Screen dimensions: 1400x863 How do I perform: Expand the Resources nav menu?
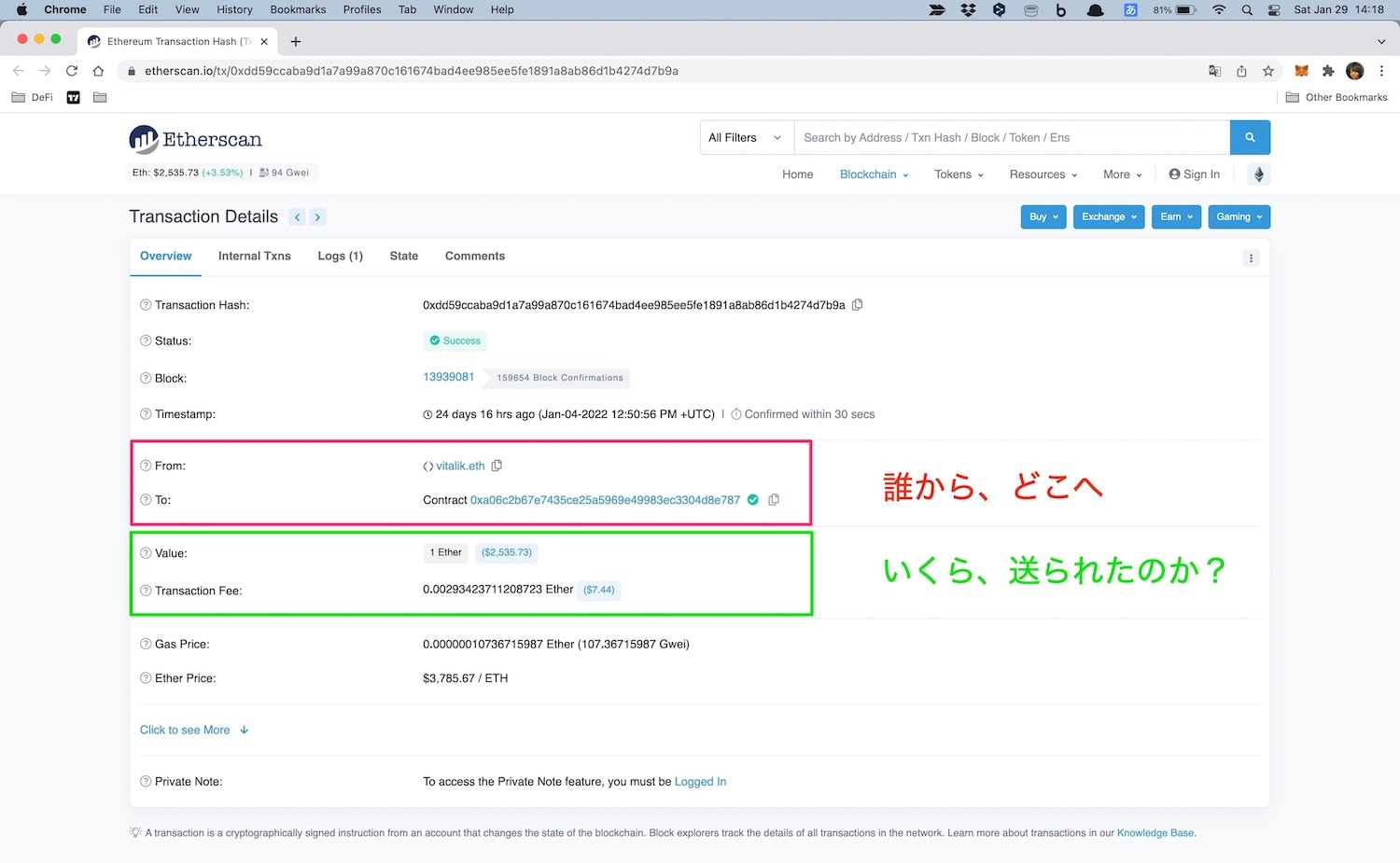coord(1043,174)
